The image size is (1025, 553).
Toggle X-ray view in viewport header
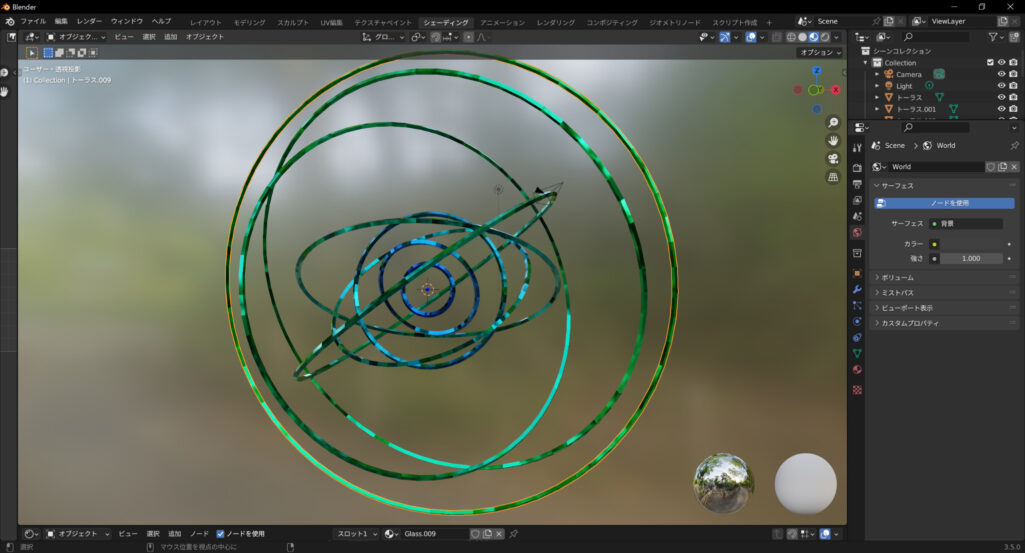point(776,37)
